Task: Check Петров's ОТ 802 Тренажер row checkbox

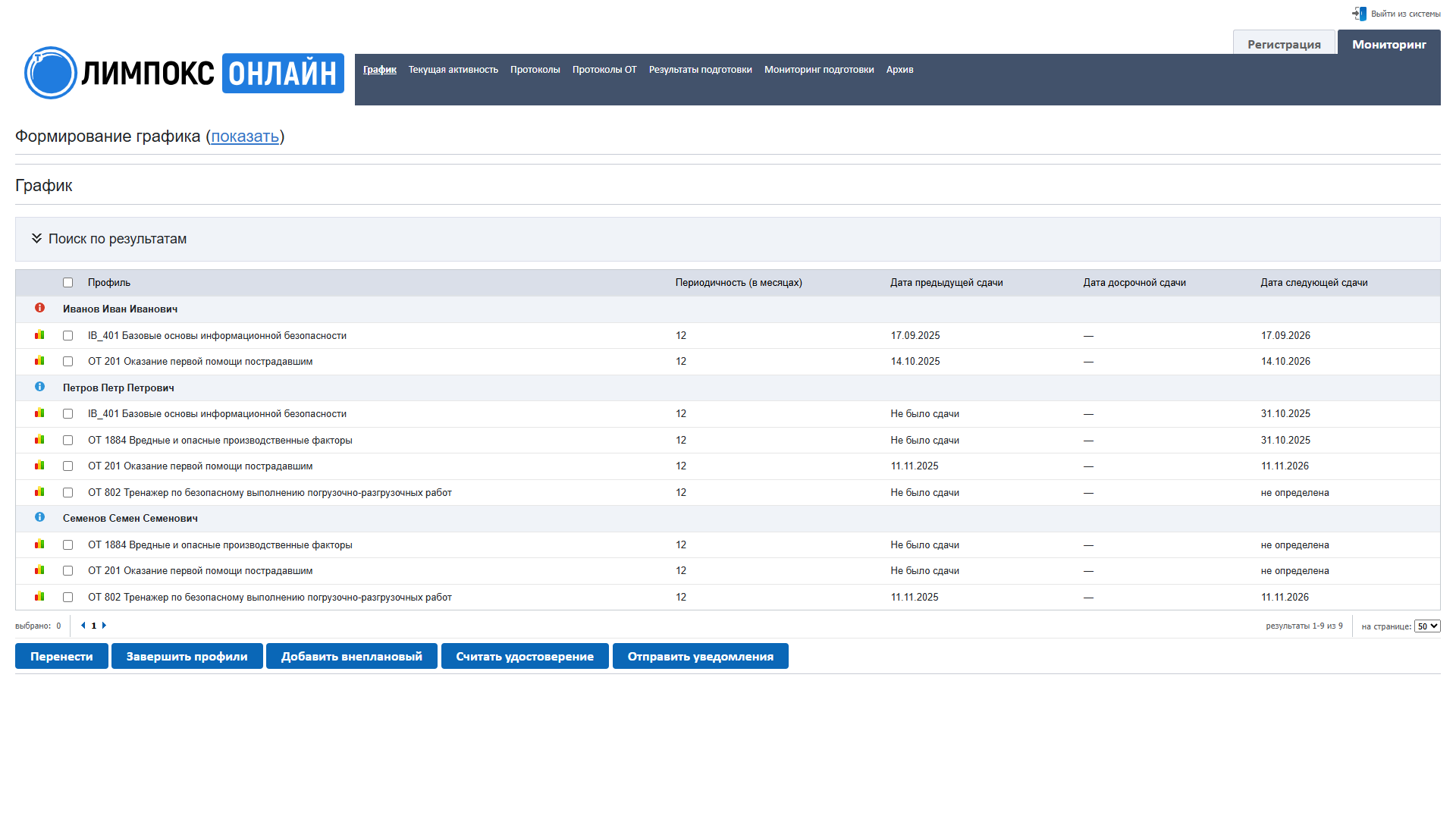Action: 67,493
